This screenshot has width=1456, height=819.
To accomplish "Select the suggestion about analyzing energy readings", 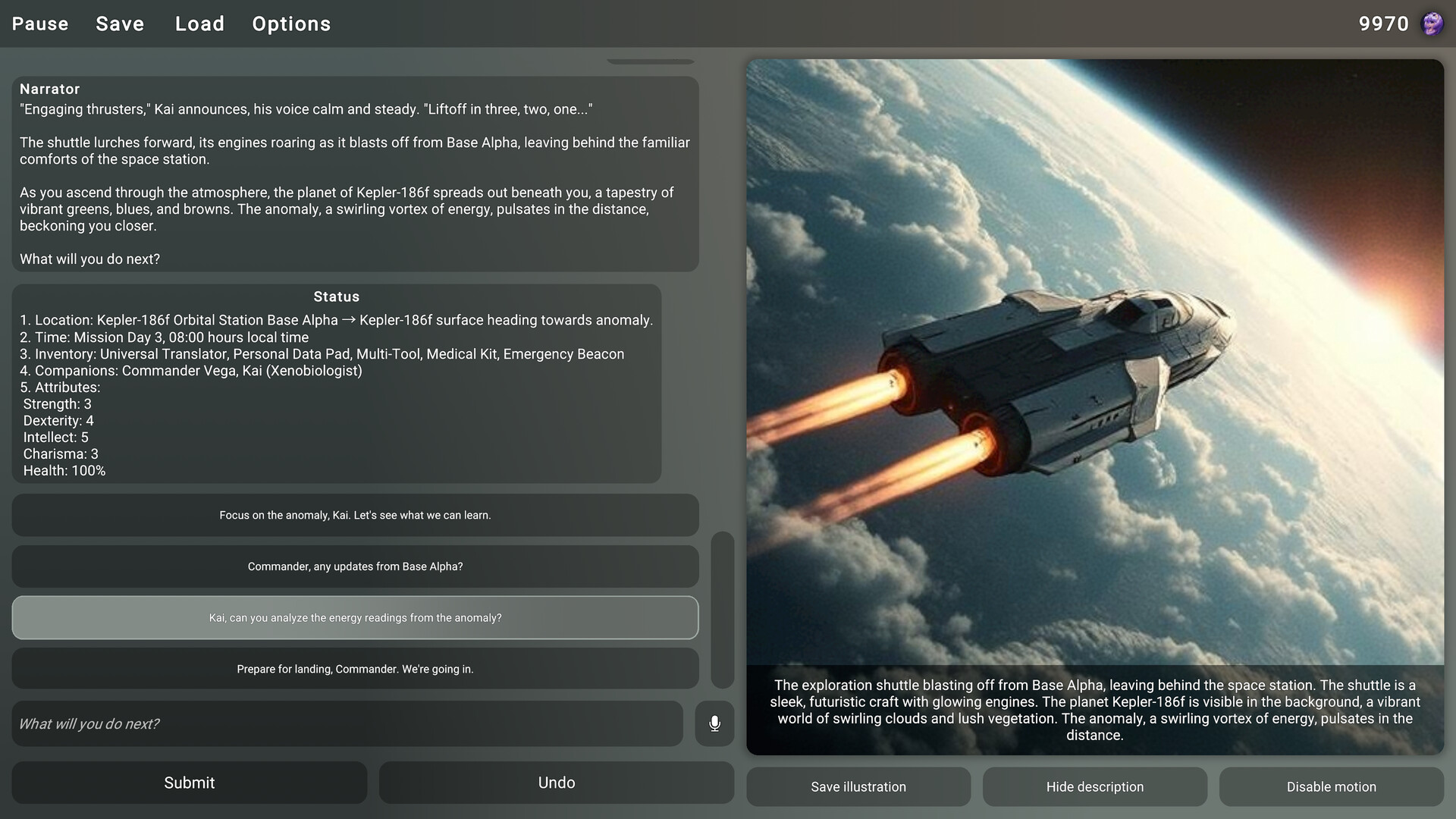I will coord(354,617).
